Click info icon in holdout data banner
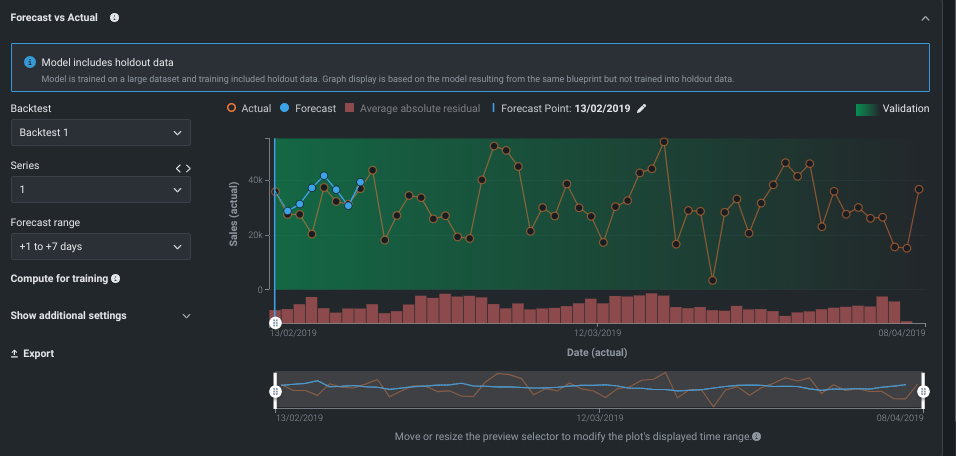The image size is (956, 456). (x=28, y=62)
